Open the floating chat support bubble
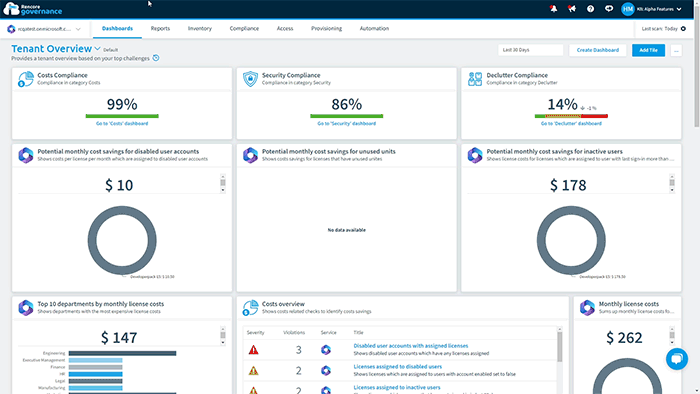Viewport: 700px width, 394px height. coord(677,359)
